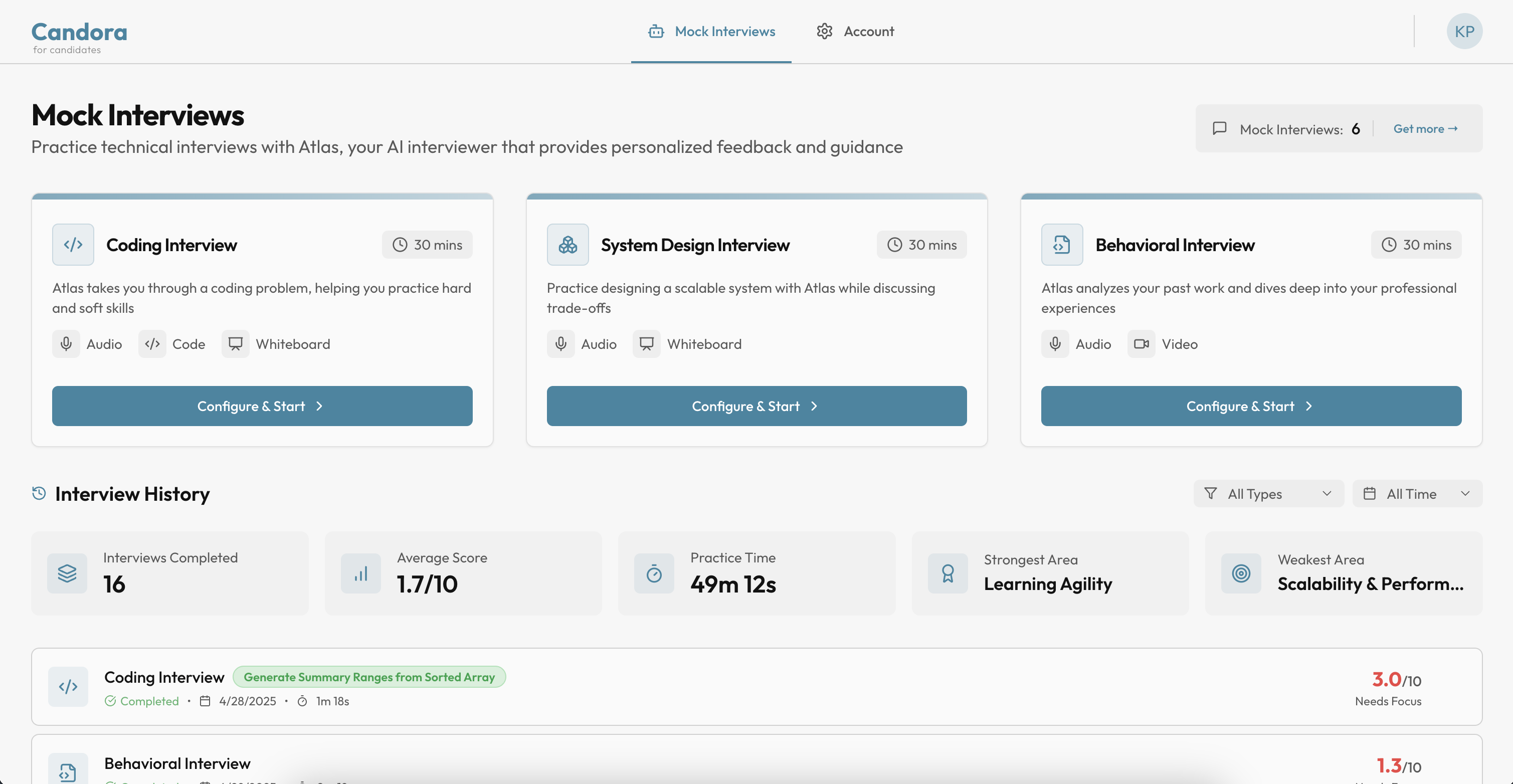Screen dimensions: 1513x784
Task: Click the System Design Interview blocks icon
Action: [x=568, y=244]
